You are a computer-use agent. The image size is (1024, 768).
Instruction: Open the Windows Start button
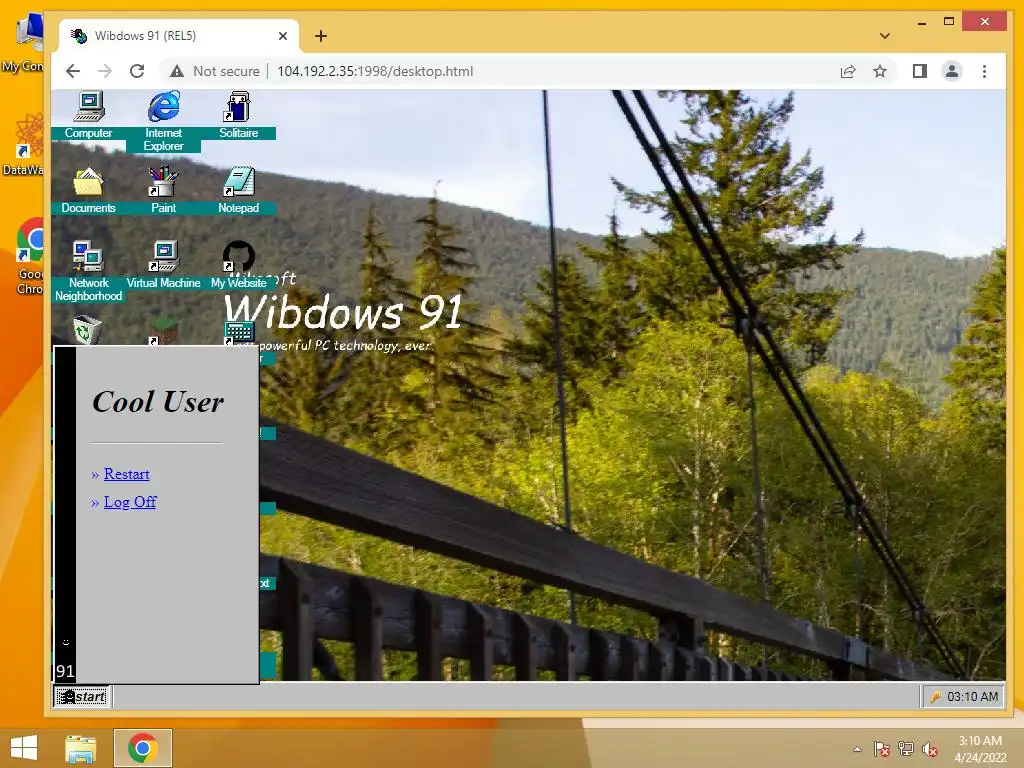click(24, 748)
